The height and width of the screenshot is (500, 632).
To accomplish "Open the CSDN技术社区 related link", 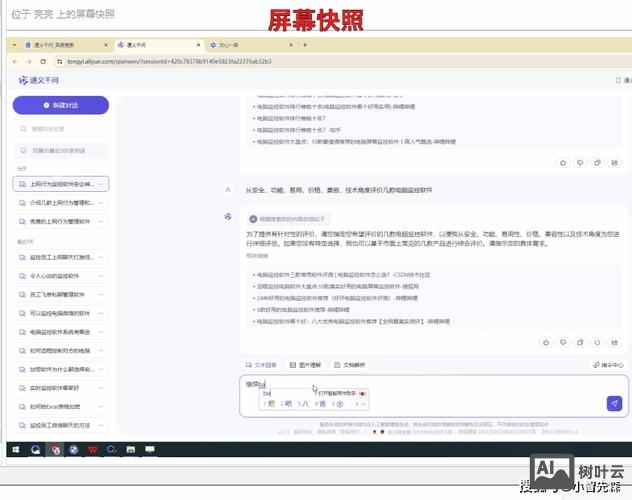I will 343,275.
